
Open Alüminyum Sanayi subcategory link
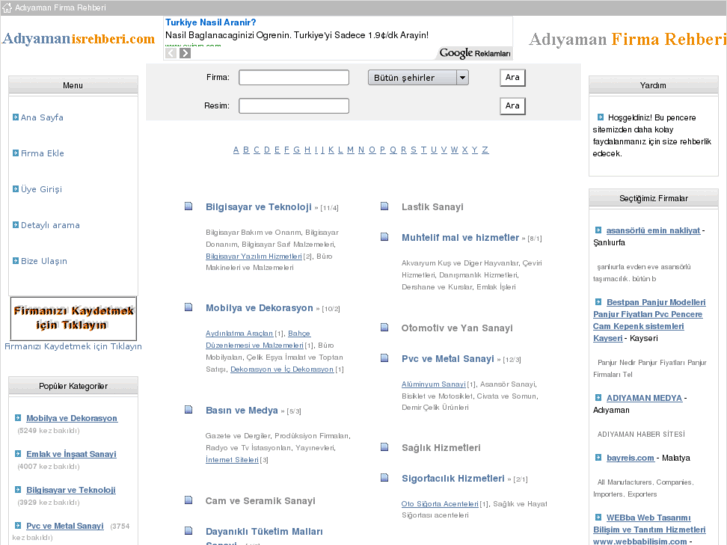click(x=434, y=384)
